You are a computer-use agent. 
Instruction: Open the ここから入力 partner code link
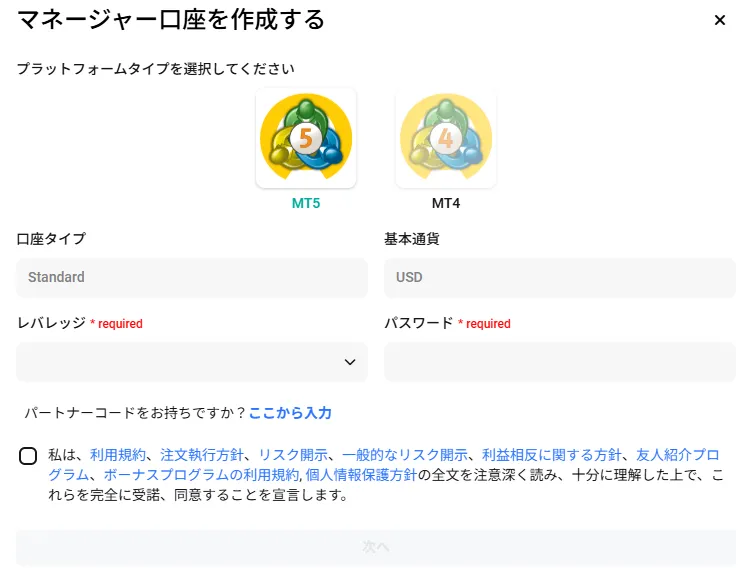pos(290,413)
